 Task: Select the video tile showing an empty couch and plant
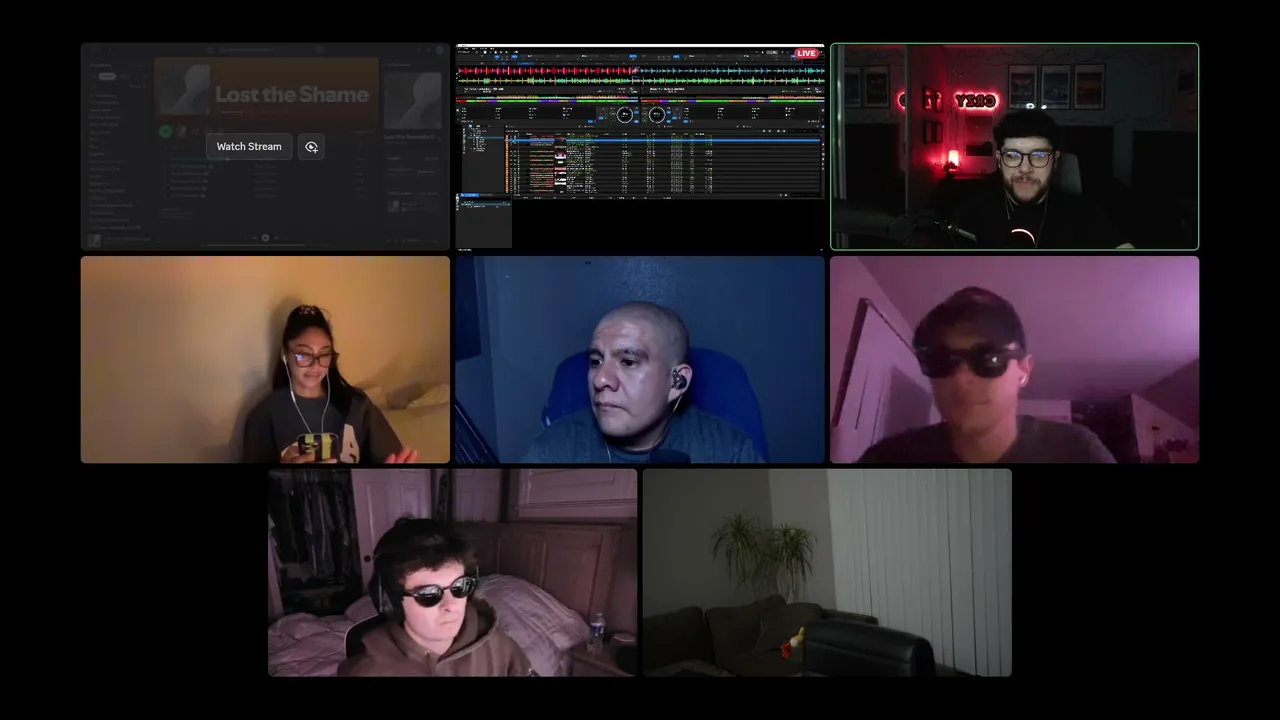[827, 573]
